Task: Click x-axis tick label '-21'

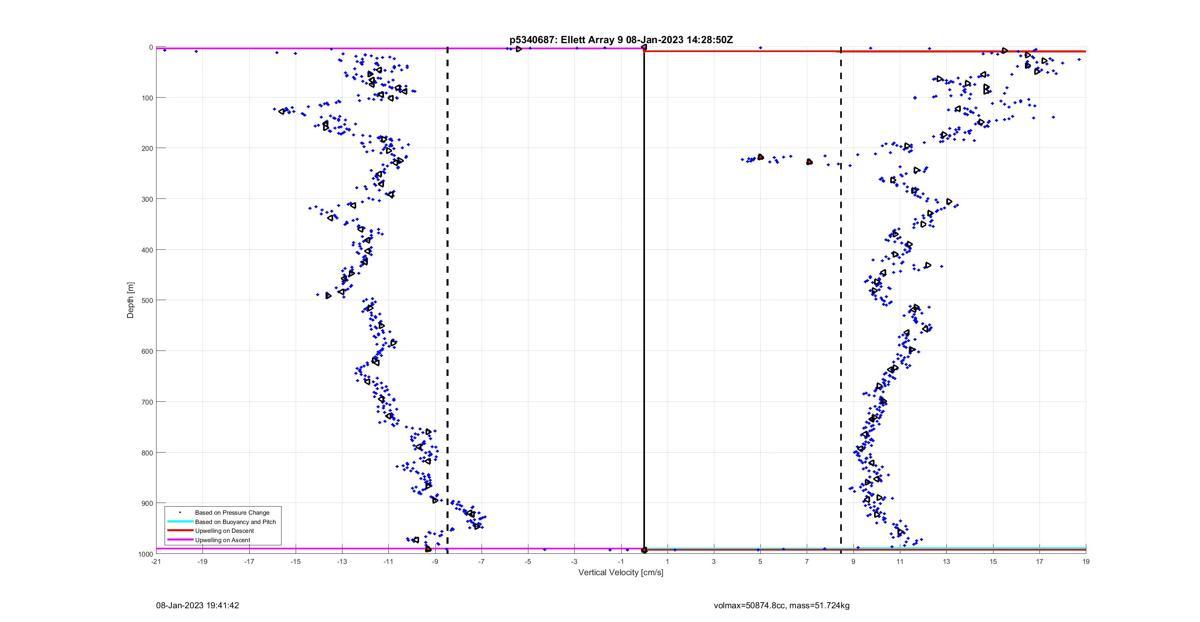Action: (156, 561)
